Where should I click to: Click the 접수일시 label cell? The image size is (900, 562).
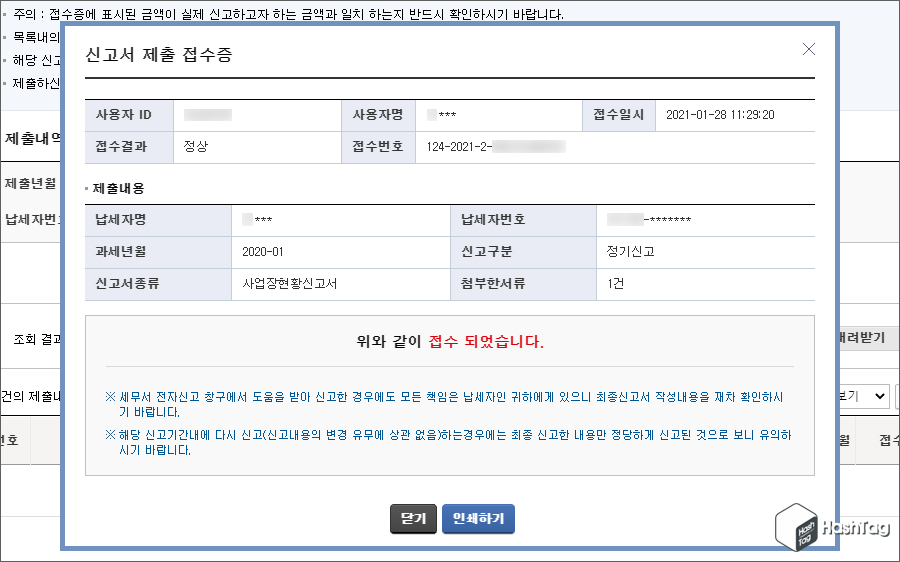point(619,115)
